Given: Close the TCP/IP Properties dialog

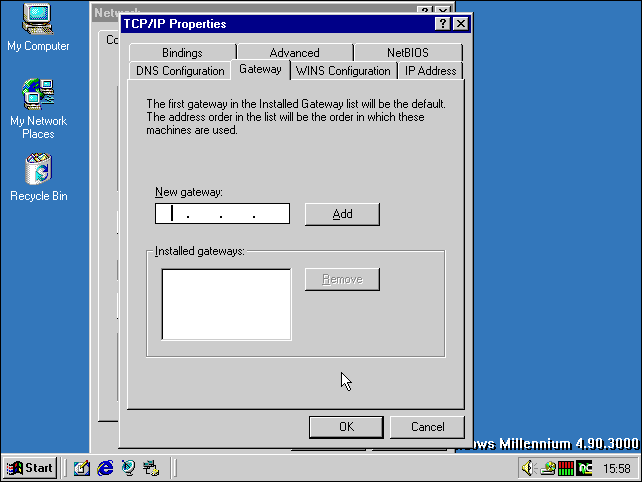Looking at the screenshot, I should [x=461, y=24].
